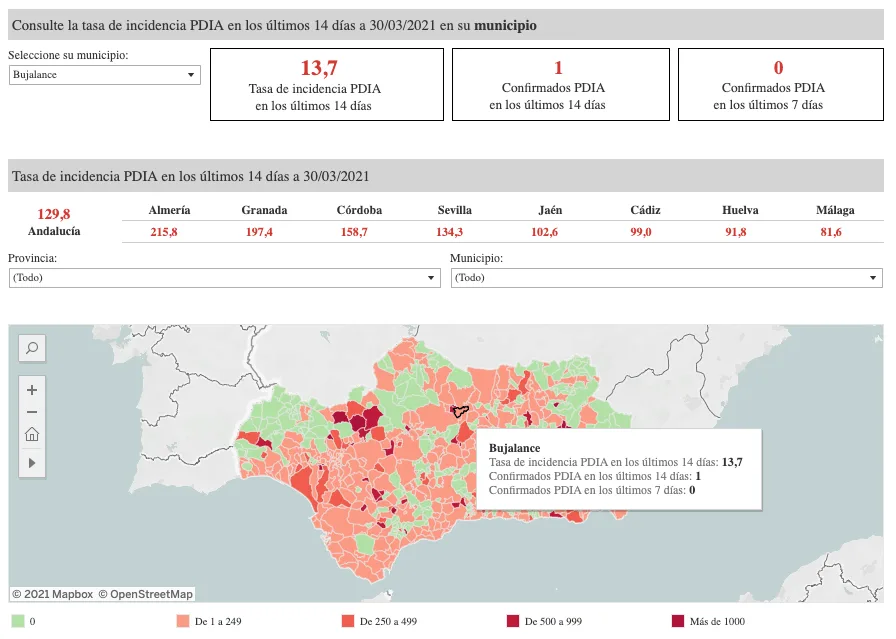896x639 pixels.
Task: Zoom out on the map with minus
Action: pyautogui.click(x=32, y=412)
